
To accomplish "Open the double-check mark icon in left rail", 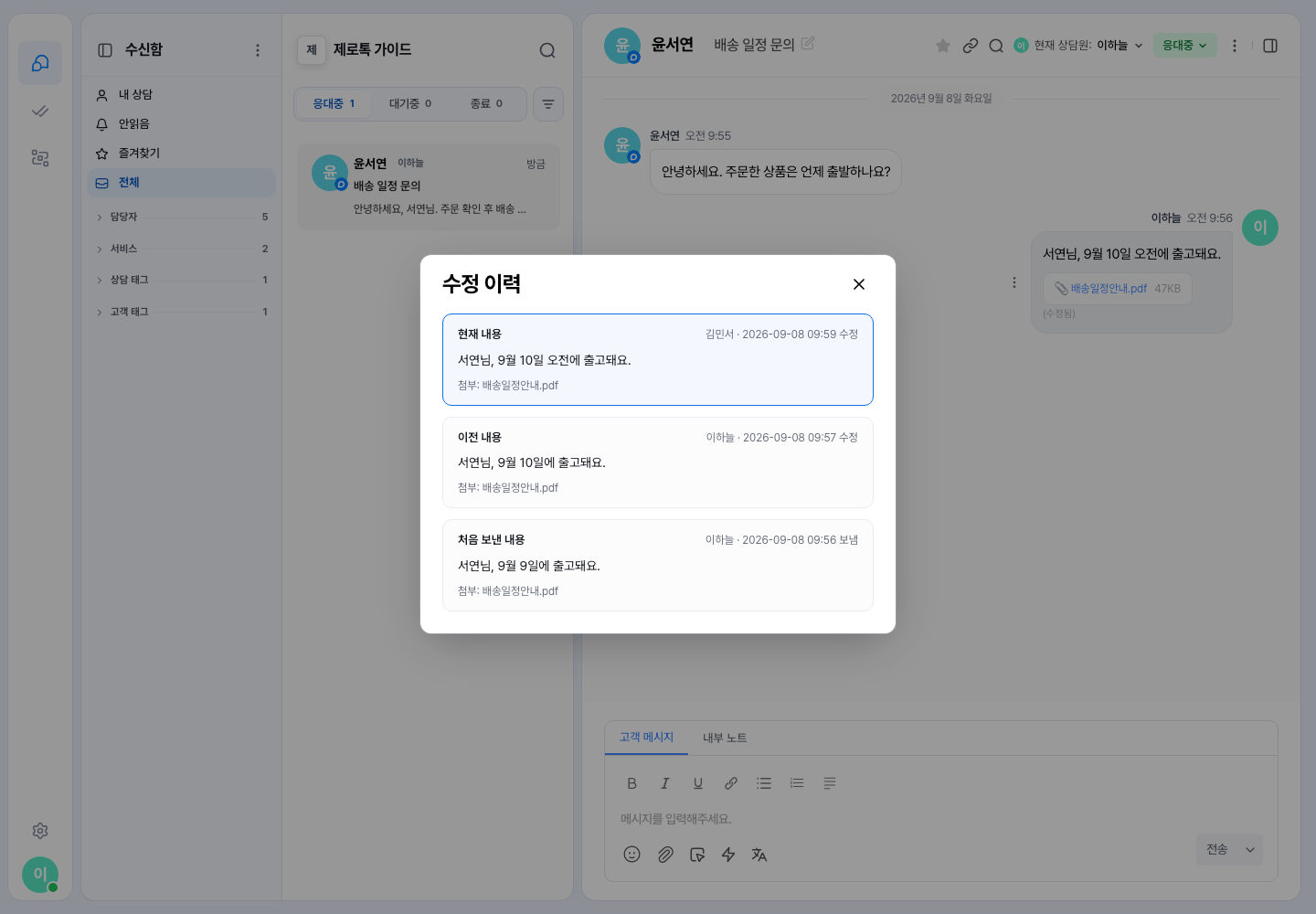I will click(x=40, y=111).
